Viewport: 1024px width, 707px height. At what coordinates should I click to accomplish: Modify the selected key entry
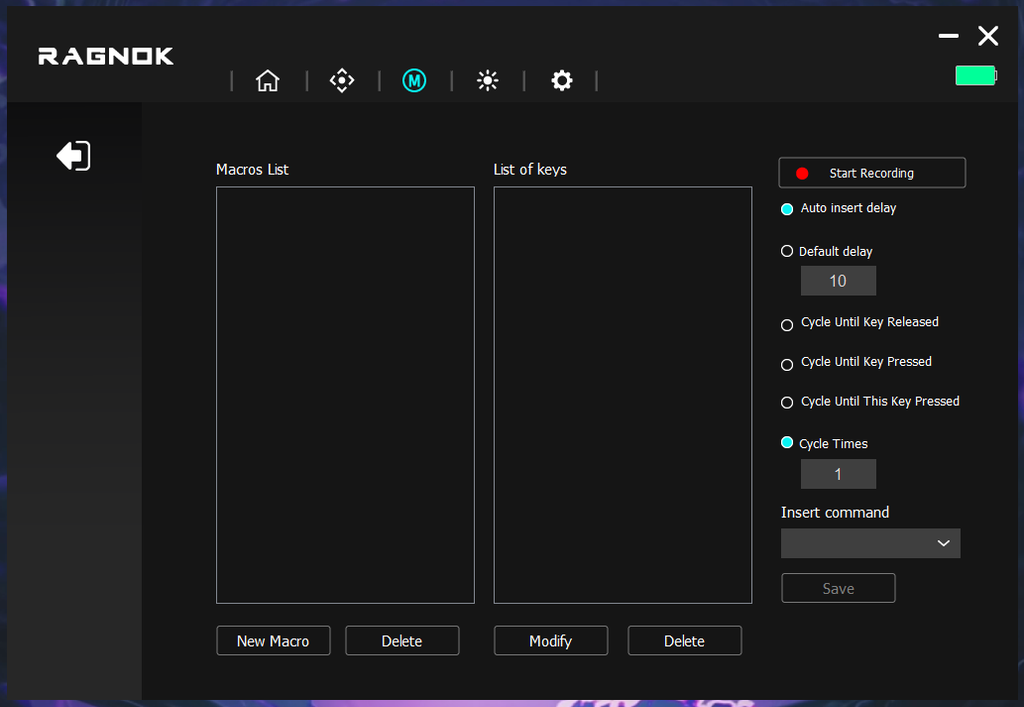551,641
